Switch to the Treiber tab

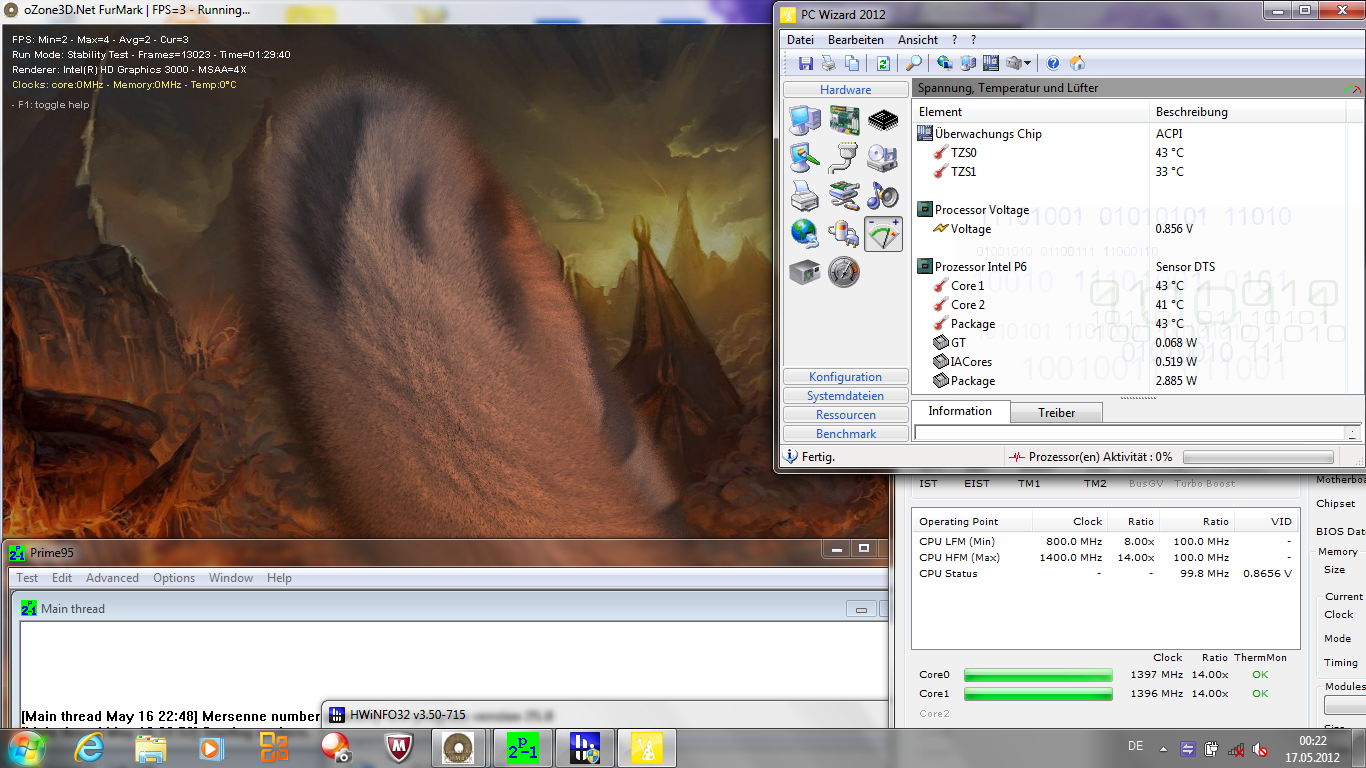click(x=1057, y=413)
